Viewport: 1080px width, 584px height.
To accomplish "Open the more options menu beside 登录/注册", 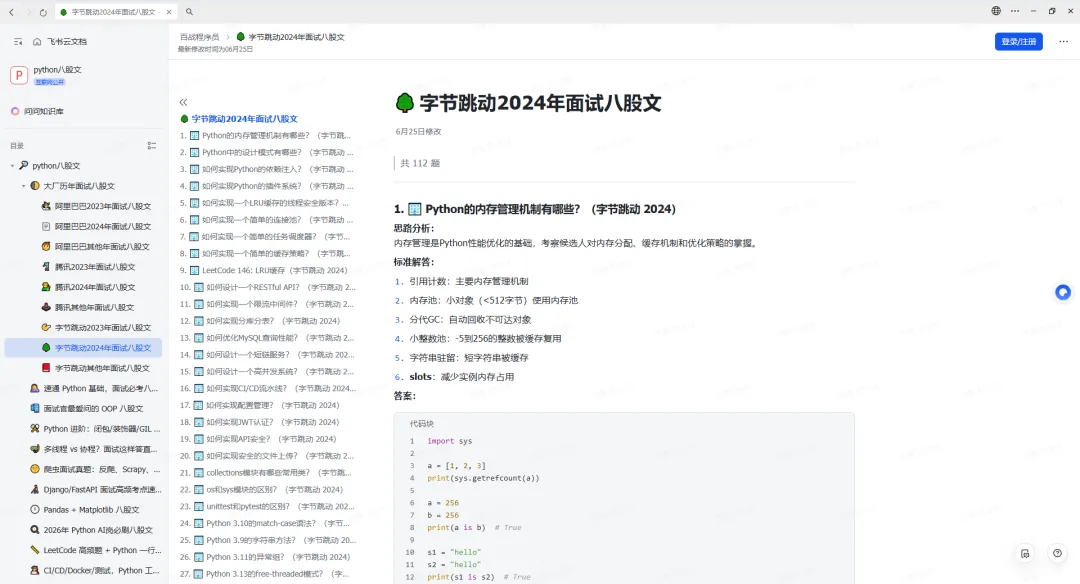I will tap(1063, 41).
